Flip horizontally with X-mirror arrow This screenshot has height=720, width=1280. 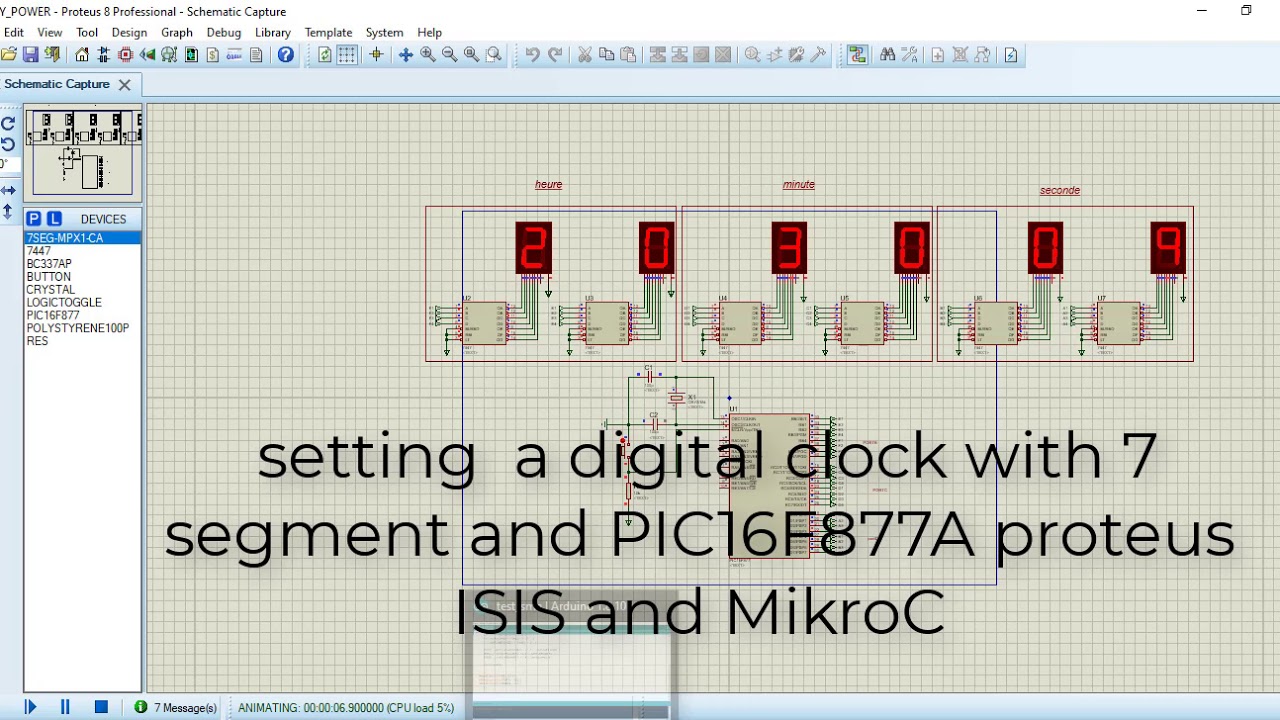click(8, 190)
